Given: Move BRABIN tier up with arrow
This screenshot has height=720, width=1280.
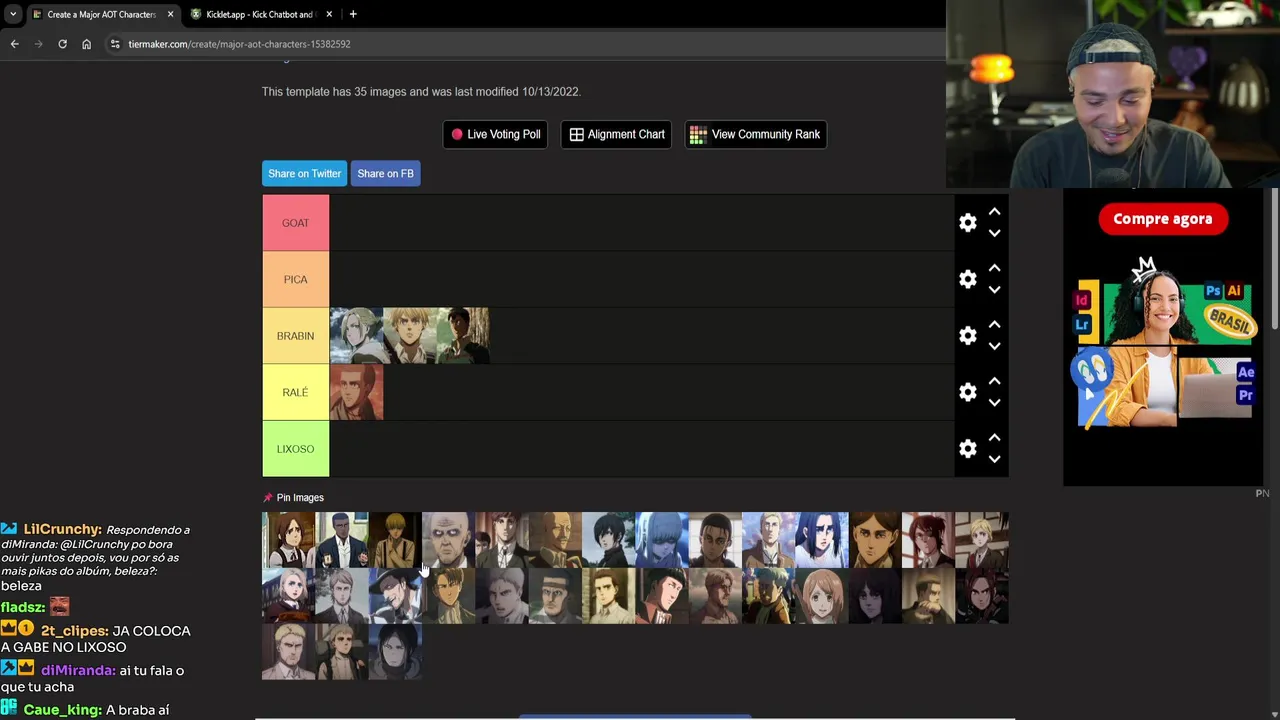Looking at the screenshot, I should [994, 325].
